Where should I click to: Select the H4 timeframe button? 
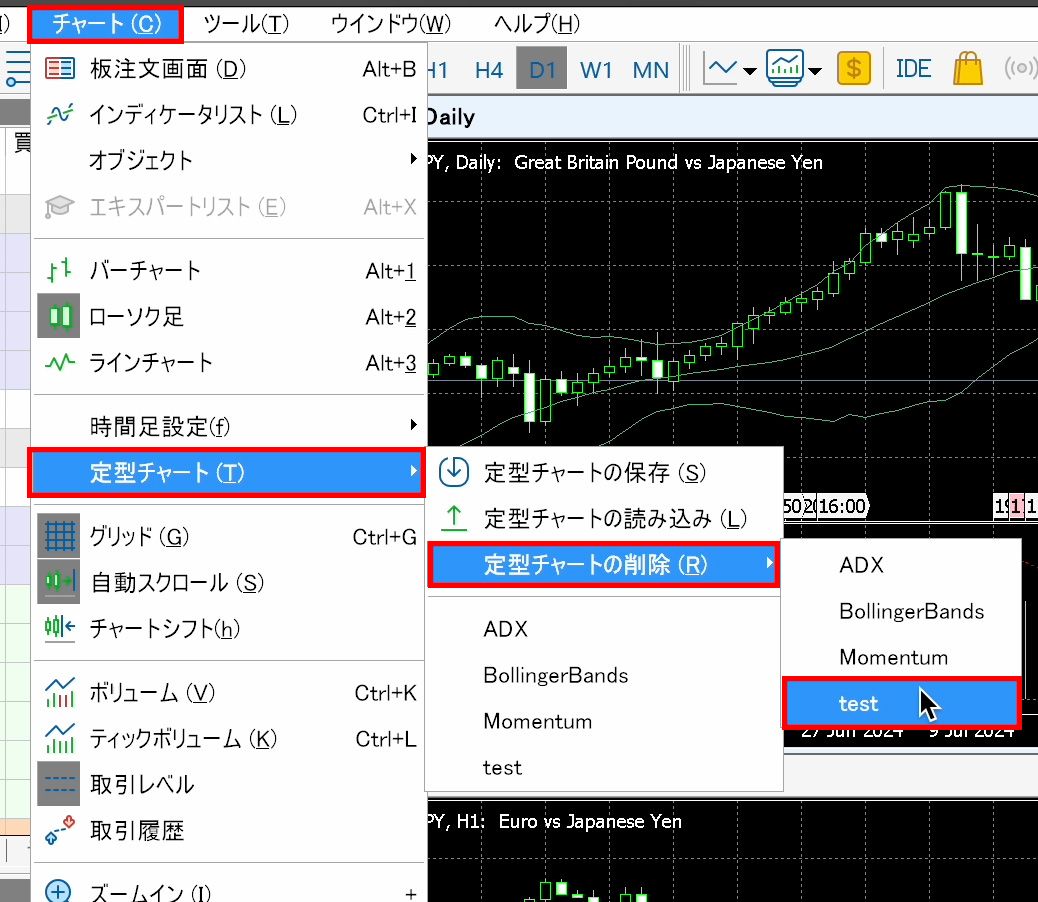coord(489,70)
